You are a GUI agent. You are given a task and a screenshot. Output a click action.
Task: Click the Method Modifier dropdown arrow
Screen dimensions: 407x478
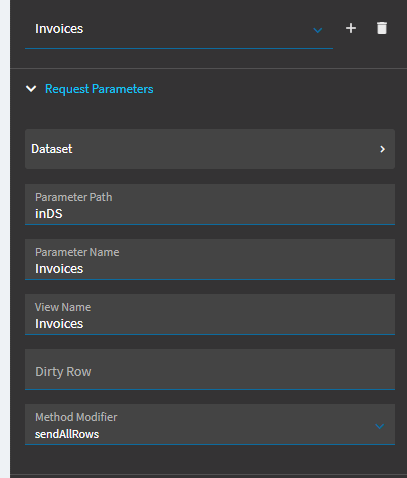[380, 426]
